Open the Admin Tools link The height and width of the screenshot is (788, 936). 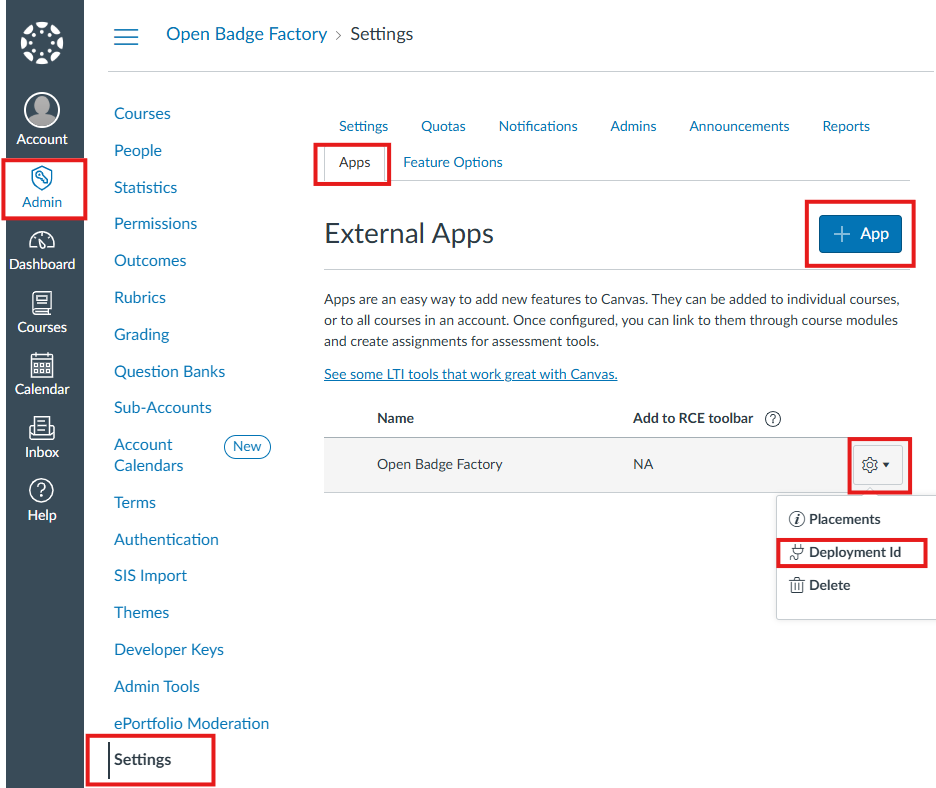156,687
